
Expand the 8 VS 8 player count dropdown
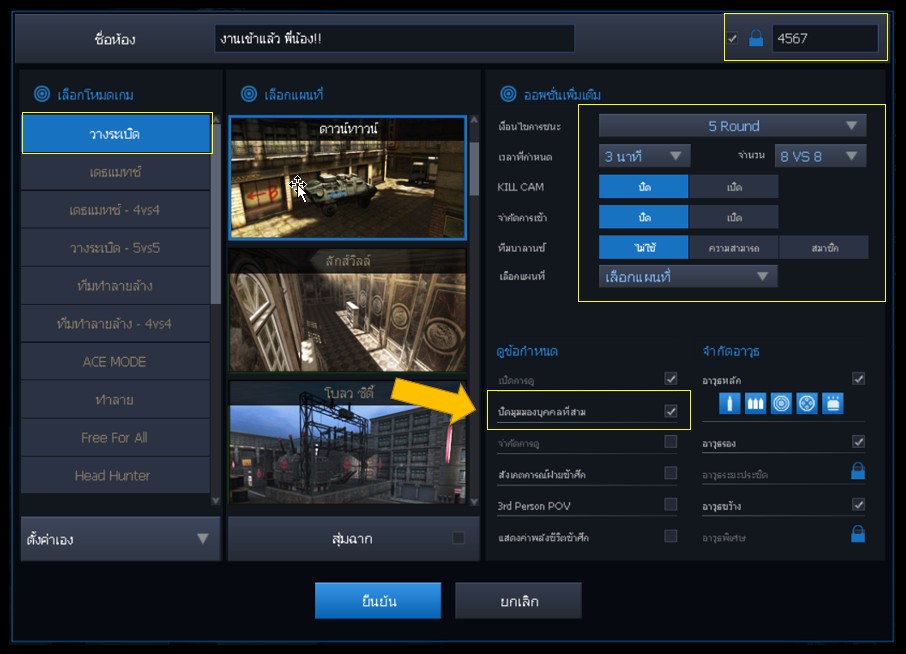pyautogui.click(x=820, y=156)
